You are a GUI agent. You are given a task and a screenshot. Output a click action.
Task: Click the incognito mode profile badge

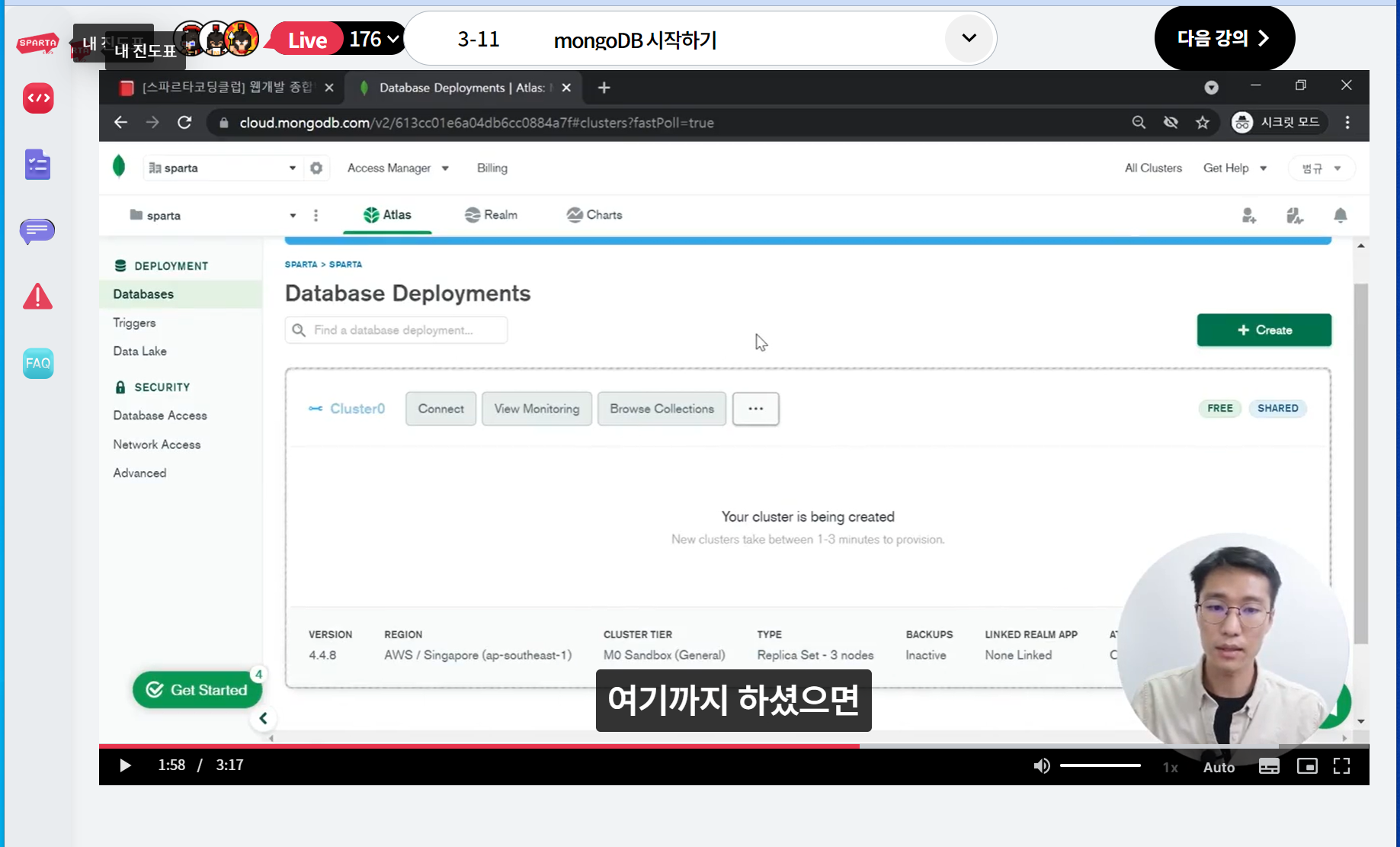pyautogui.click(x=1279, y=123)
